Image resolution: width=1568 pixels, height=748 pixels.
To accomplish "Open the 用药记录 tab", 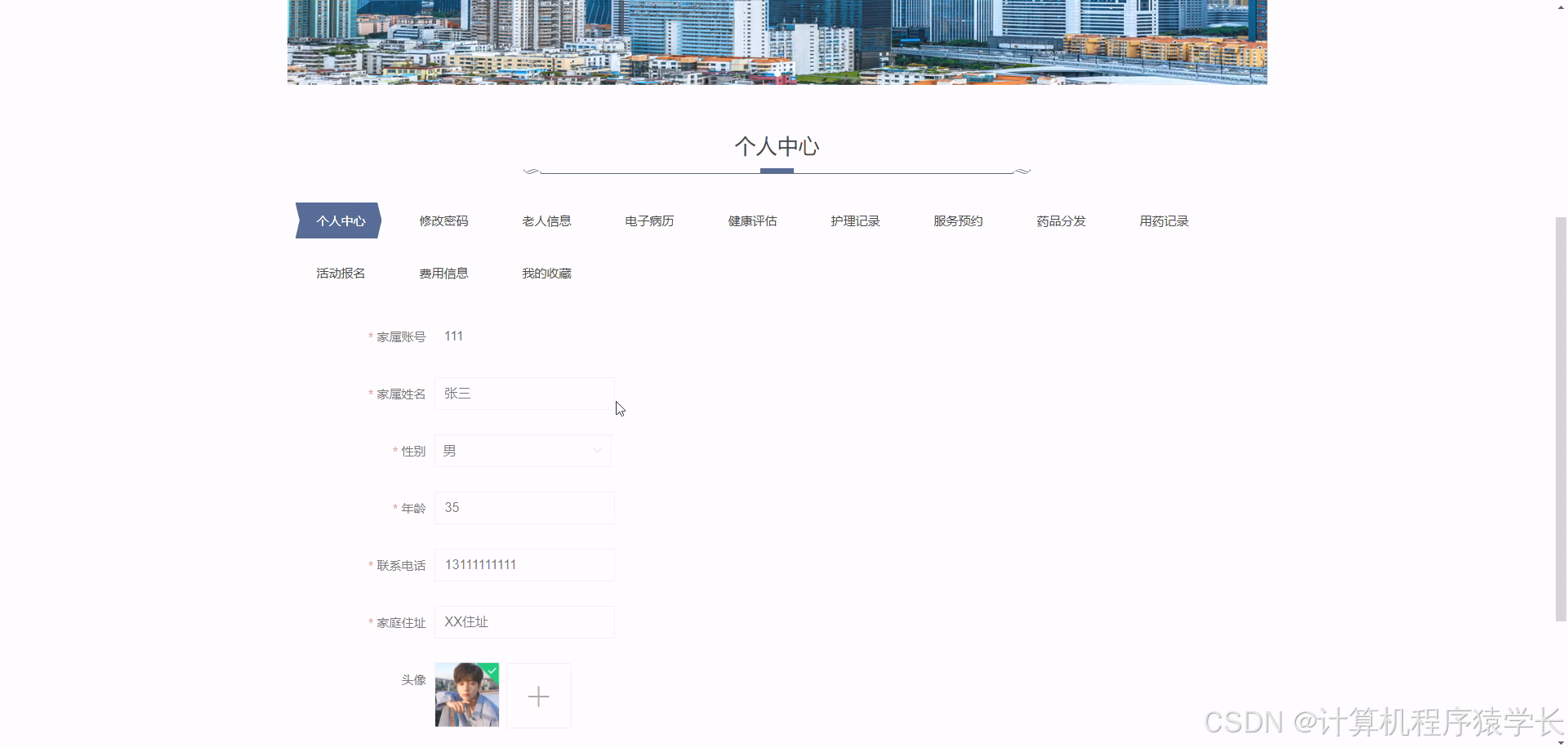I will (x=1163, y=220).
